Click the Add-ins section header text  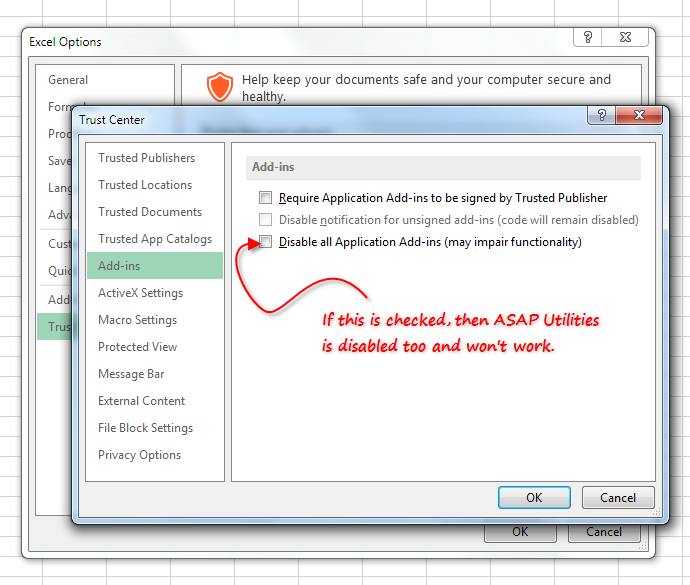273,167
